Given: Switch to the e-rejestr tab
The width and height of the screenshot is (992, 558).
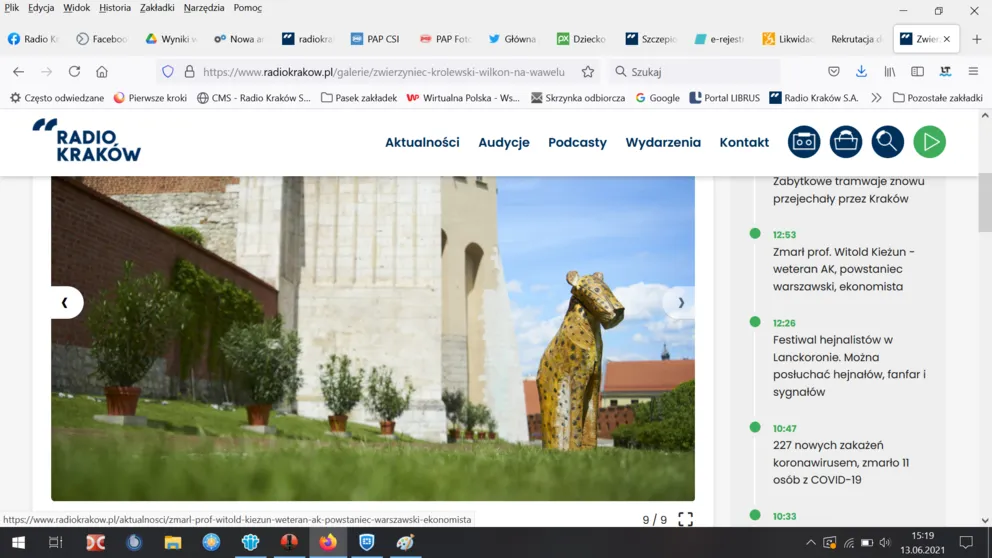Looking at the screenshot, I should pos(720,39).
